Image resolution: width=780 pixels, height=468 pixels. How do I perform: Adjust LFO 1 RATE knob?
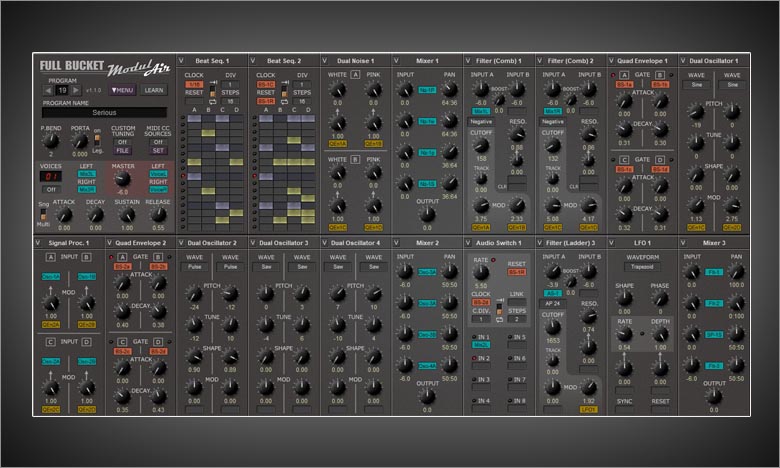pyautogui.click(x=624, y=334)
